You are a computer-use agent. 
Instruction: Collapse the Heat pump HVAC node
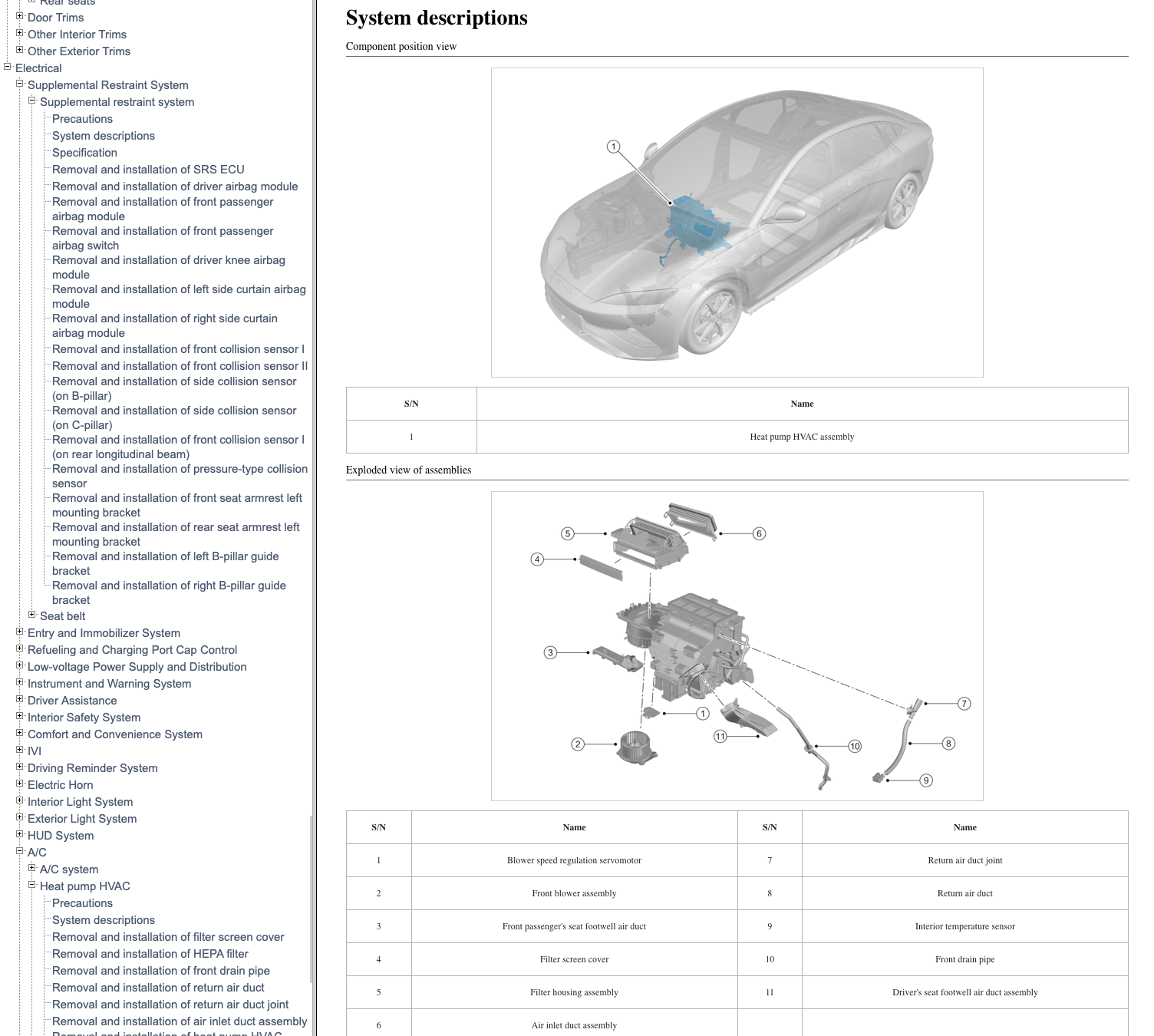pyautogui.click(x=32, y=885)
